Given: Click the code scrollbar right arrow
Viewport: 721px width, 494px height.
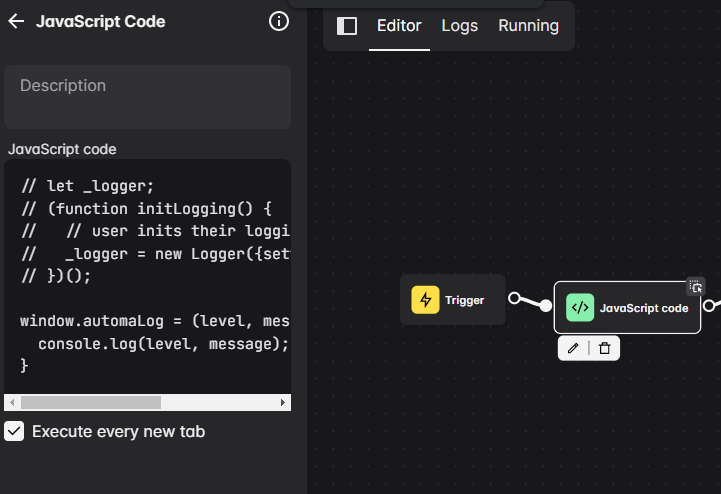Looking at the screenshot, I should click(282, 402).
